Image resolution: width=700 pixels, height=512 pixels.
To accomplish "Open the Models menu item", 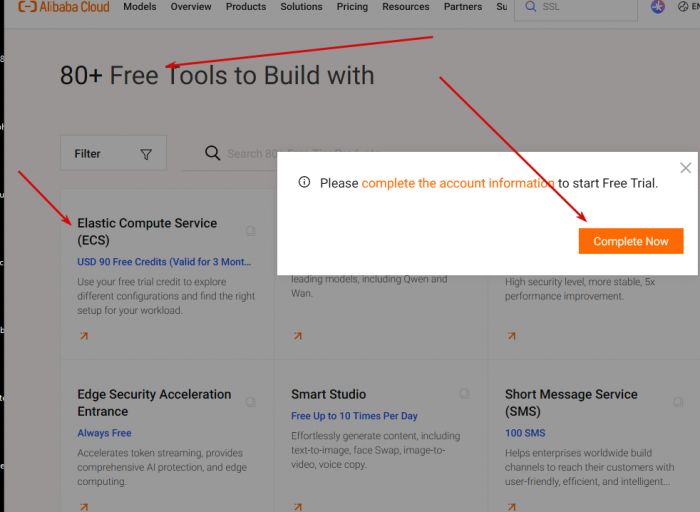I will (x=140, y=7).
